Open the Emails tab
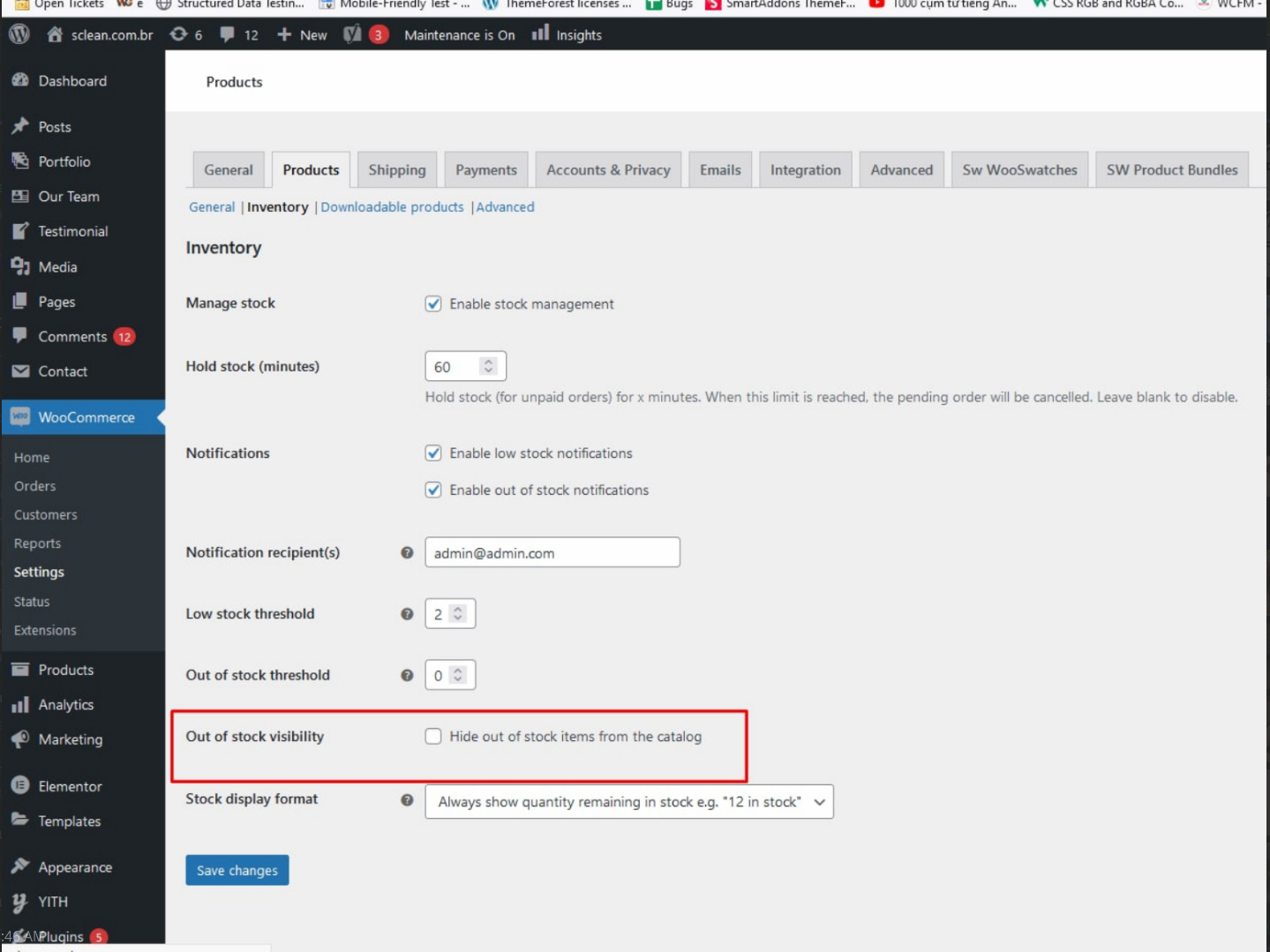Screen dimensions: 1270x952 point(720,169)
